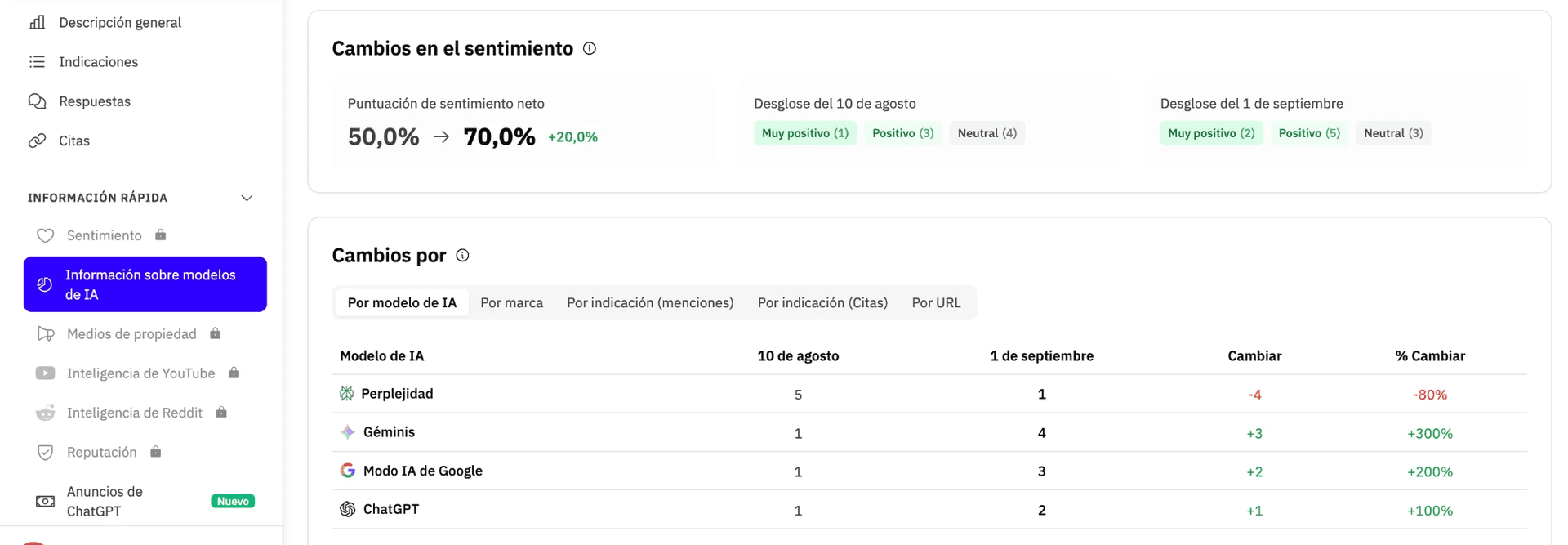Click info icon next to Cambios en el sentimiento
The image size is (1568, 545).
590,49
